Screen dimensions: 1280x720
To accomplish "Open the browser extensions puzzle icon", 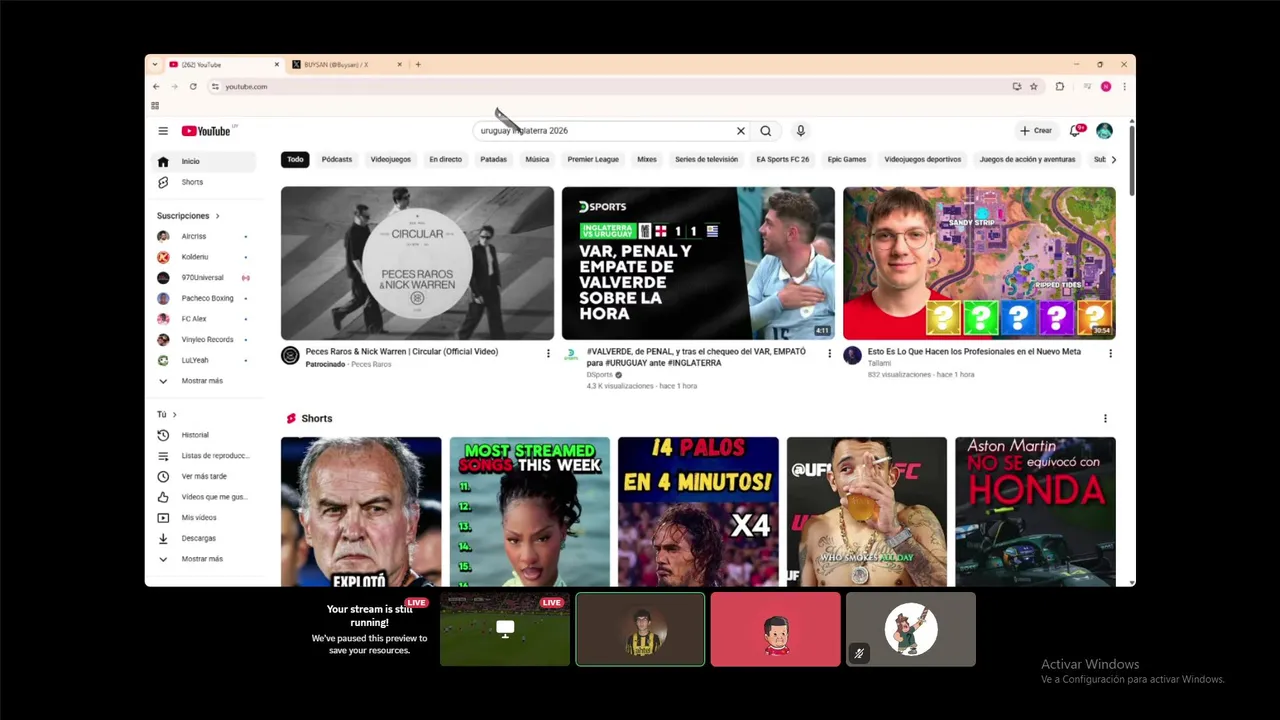I will click(x=1060, y=87).
